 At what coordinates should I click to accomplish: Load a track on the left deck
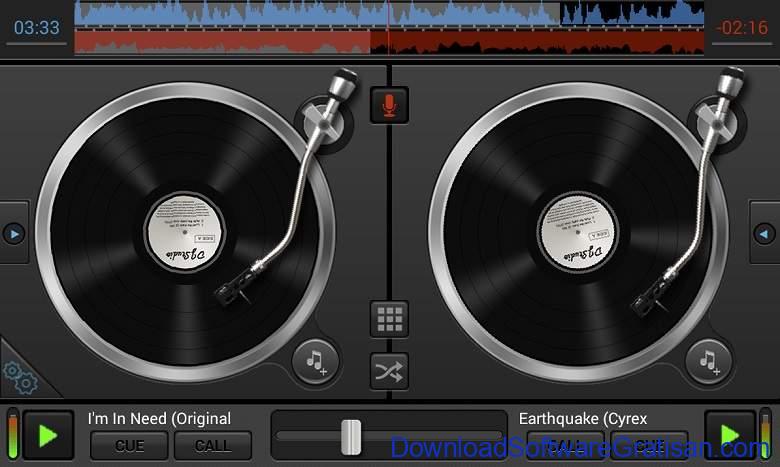[315, 362]
